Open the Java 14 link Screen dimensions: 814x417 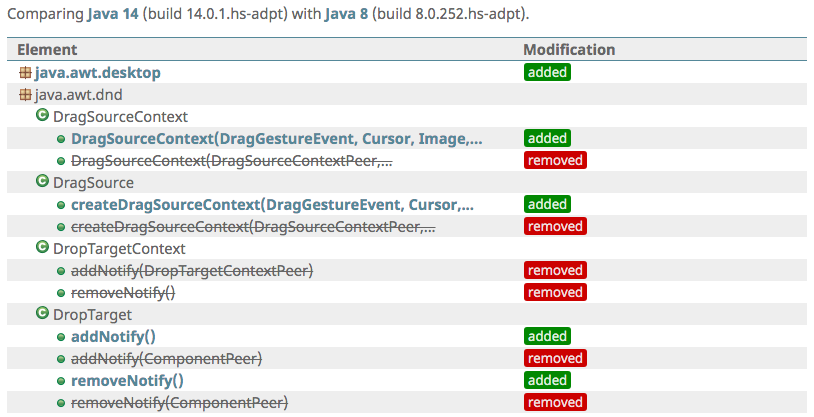point(113,14)
